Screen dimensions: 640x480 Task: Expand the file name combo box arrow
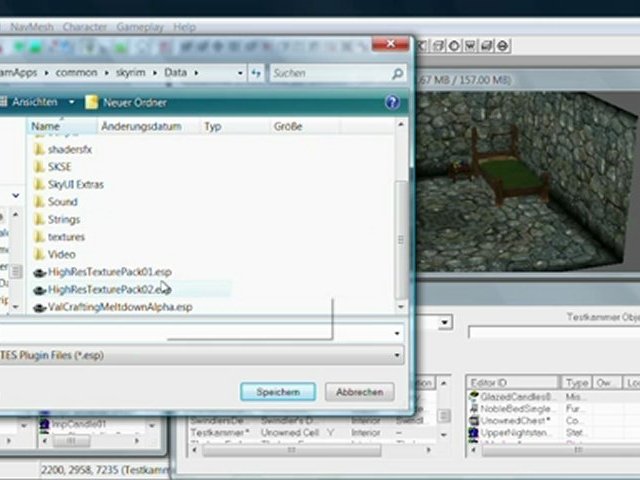397,333
